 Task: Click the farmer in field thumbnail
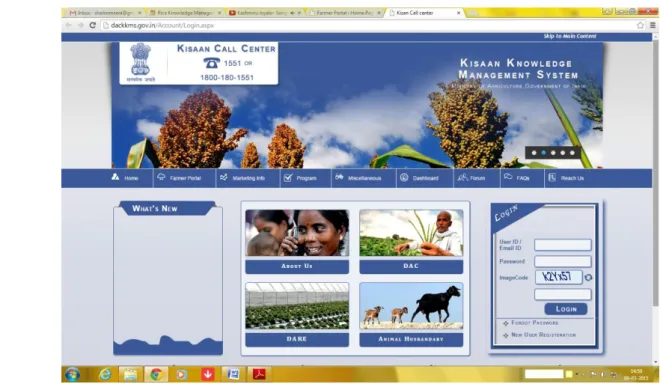[411, 233]
